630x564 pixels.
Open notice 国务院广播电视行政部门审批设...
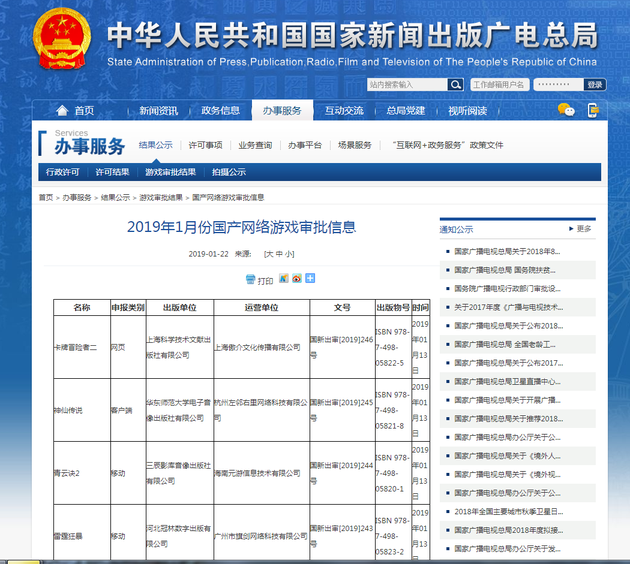(x=507, y=289)
